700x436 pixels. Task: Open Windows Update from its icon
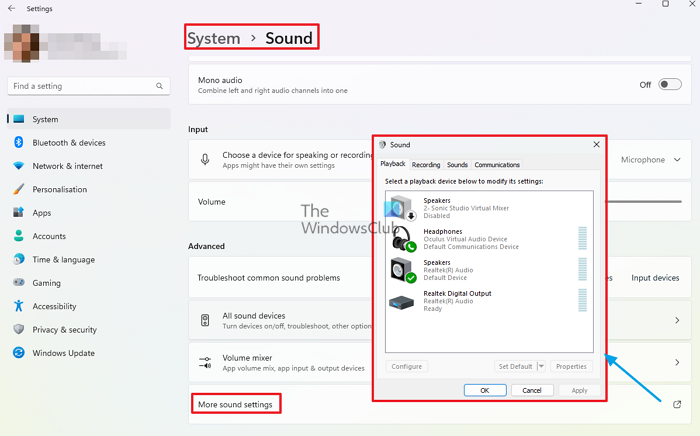click(x=18, y=353)
